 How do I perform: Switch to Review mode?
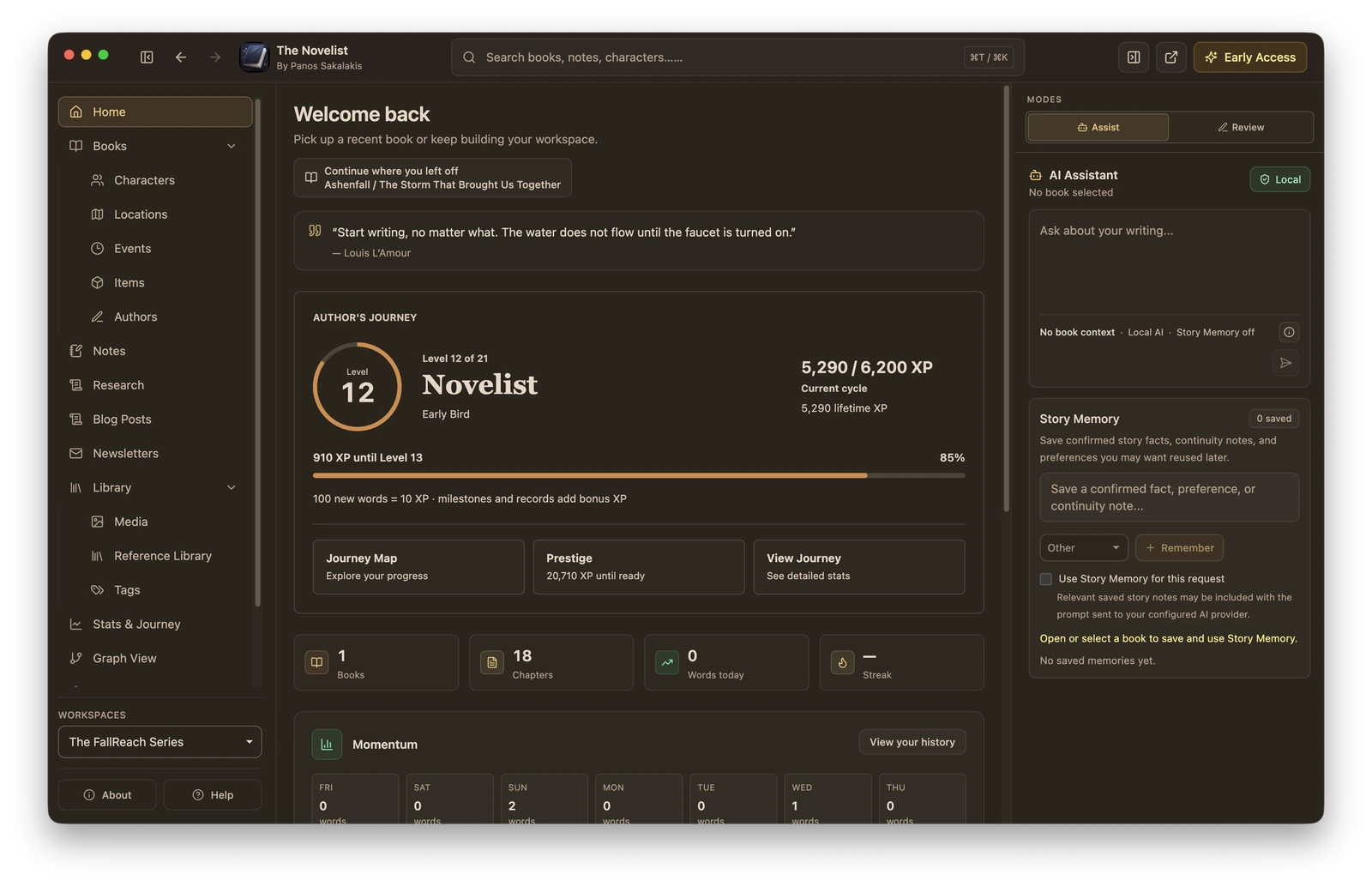tap(1241, 127)
